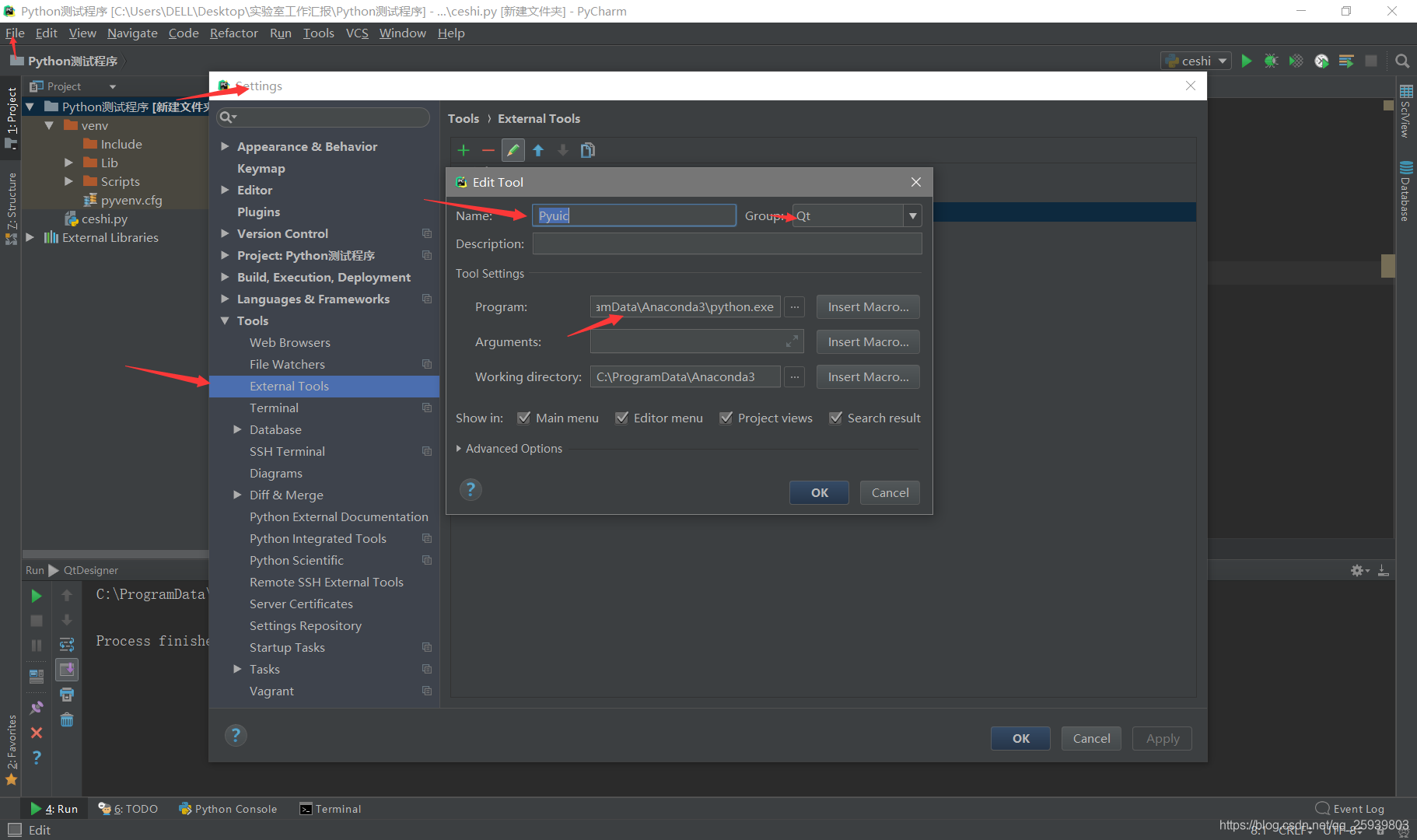Toggle the Editor menu checkbox
Image resolution: width=1417 pixels, height=840 pixels.
tap(621, 418)
